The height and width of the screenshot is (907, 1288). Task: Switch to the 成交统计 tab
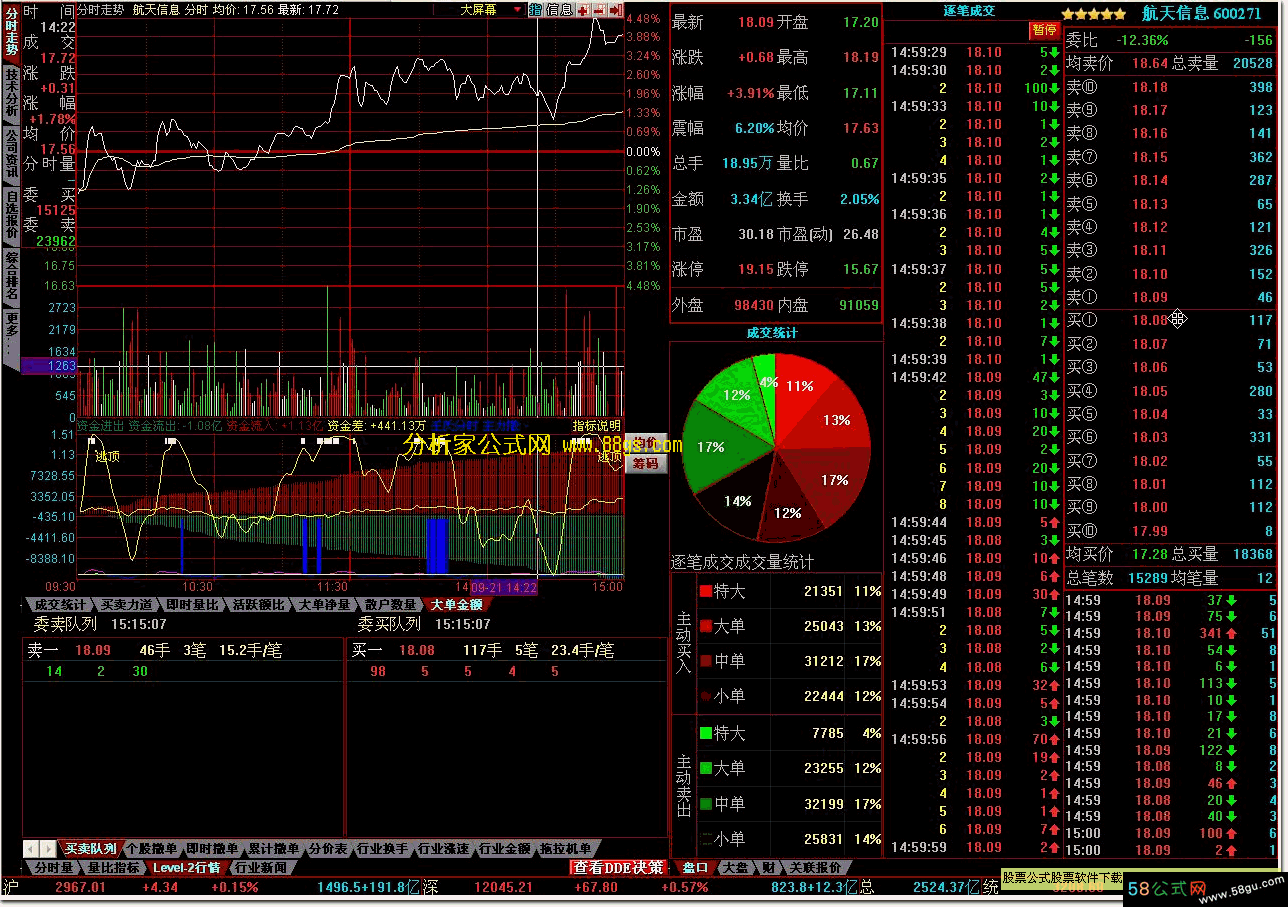pyautogui.click(x=59, y=604)
